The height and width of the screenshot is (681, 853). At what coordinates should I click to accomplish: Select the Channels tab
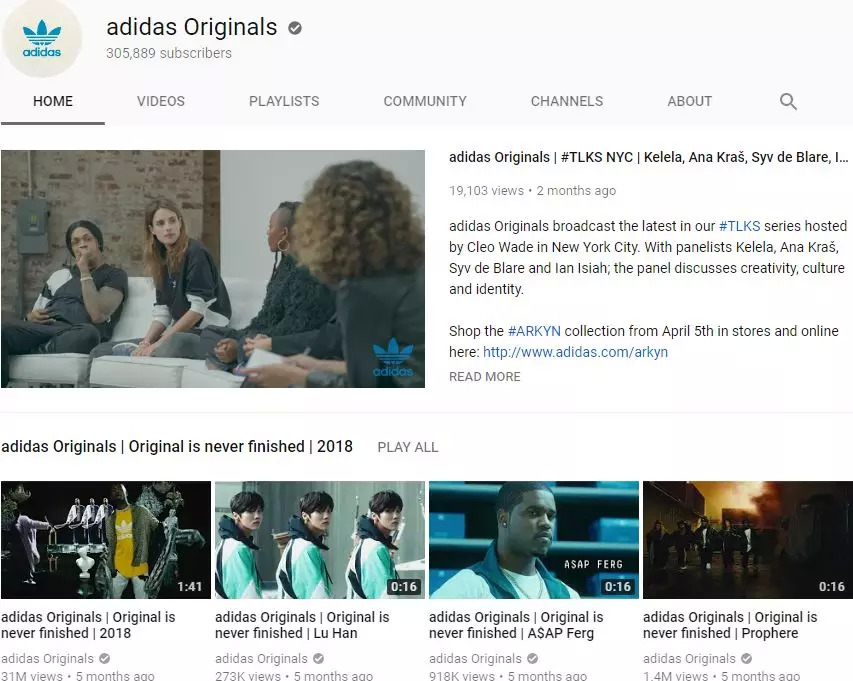click(567, 101)
